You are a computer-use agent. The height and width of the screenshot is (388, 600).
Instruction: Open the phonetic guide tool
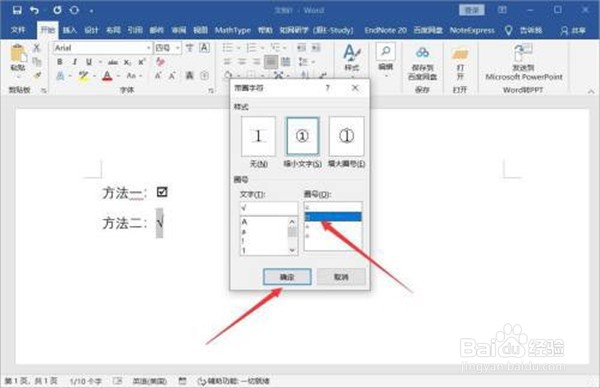point(189,48)
